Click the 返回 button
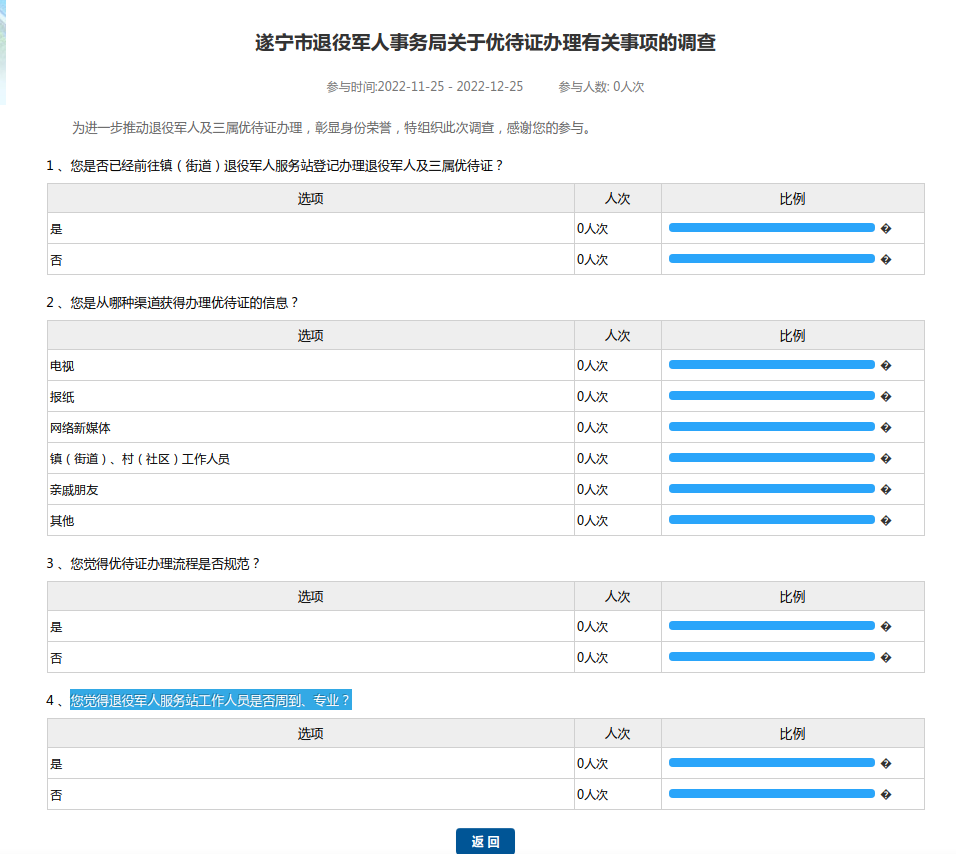 pyautogui.click(x=485, y=841)
